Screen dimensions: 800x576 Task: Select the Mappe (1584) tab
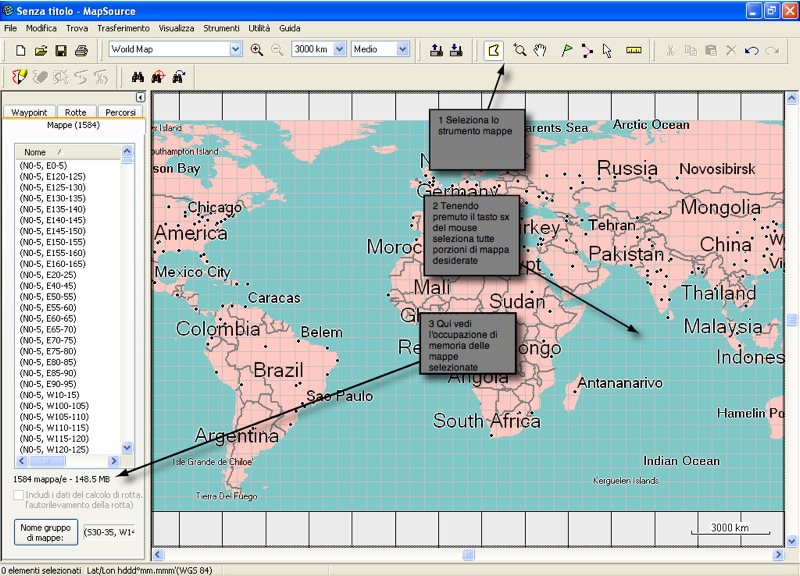tap(73, 125)
